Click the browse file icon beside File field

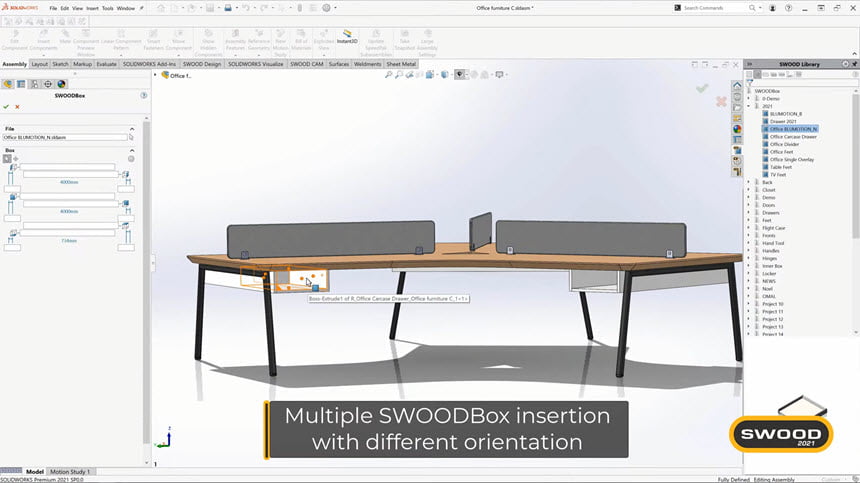pos(131,137)
